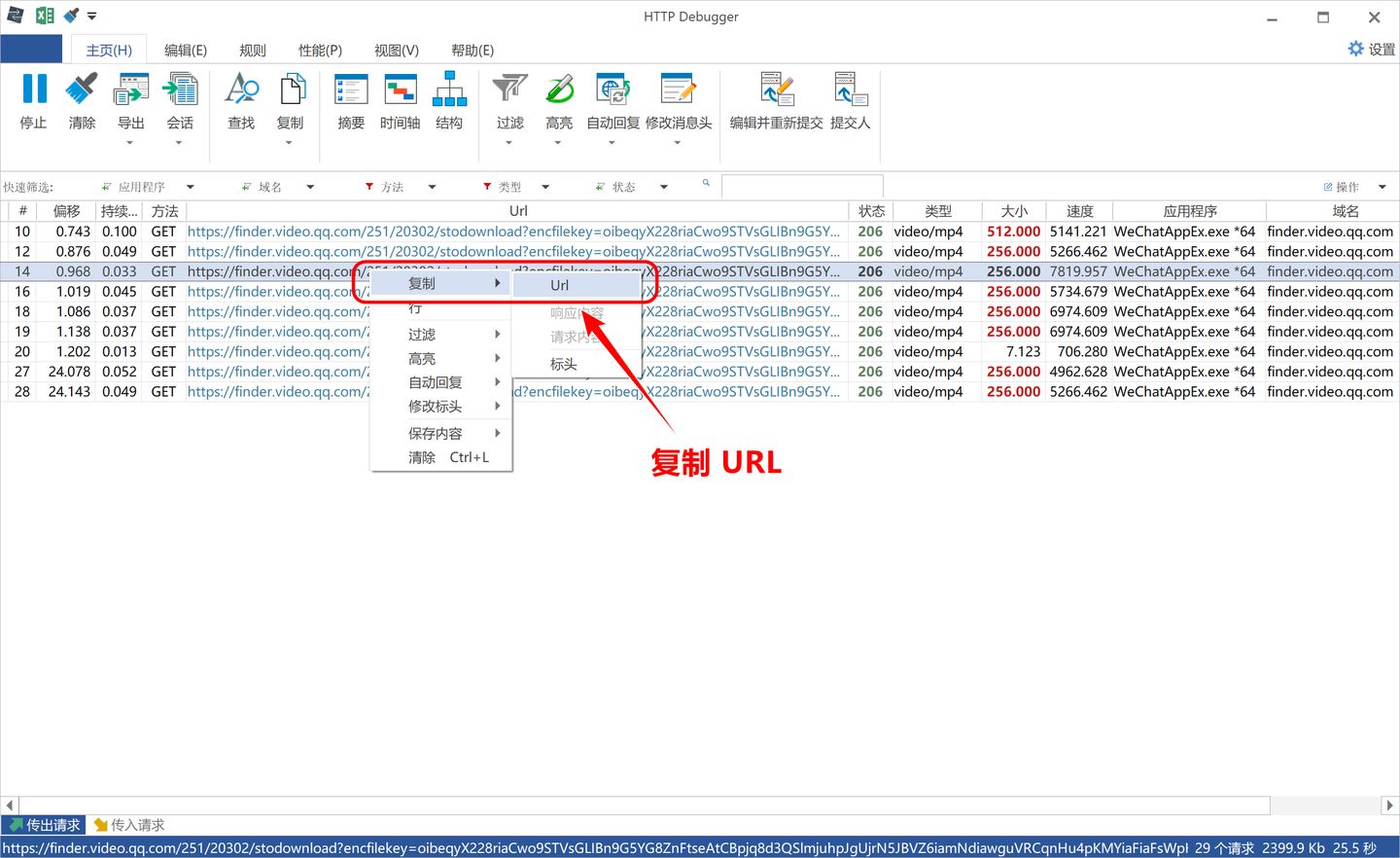Switch to Incoming Requests (传入请求) tab
This screenshot has width=1400, height=858.
pyautogui.click(x=129, y=825)
